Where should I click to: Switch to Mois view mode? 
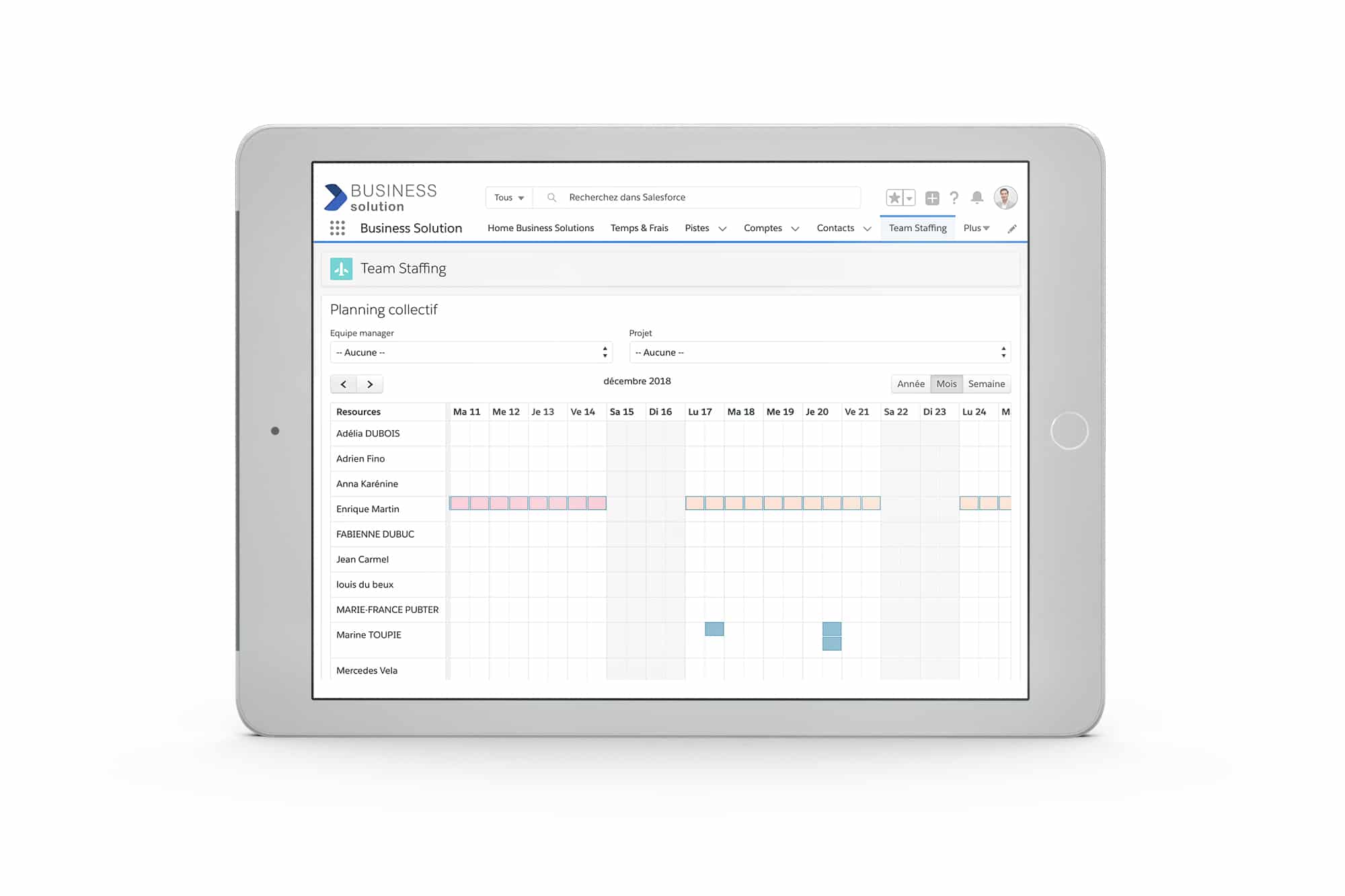[945, 384]
